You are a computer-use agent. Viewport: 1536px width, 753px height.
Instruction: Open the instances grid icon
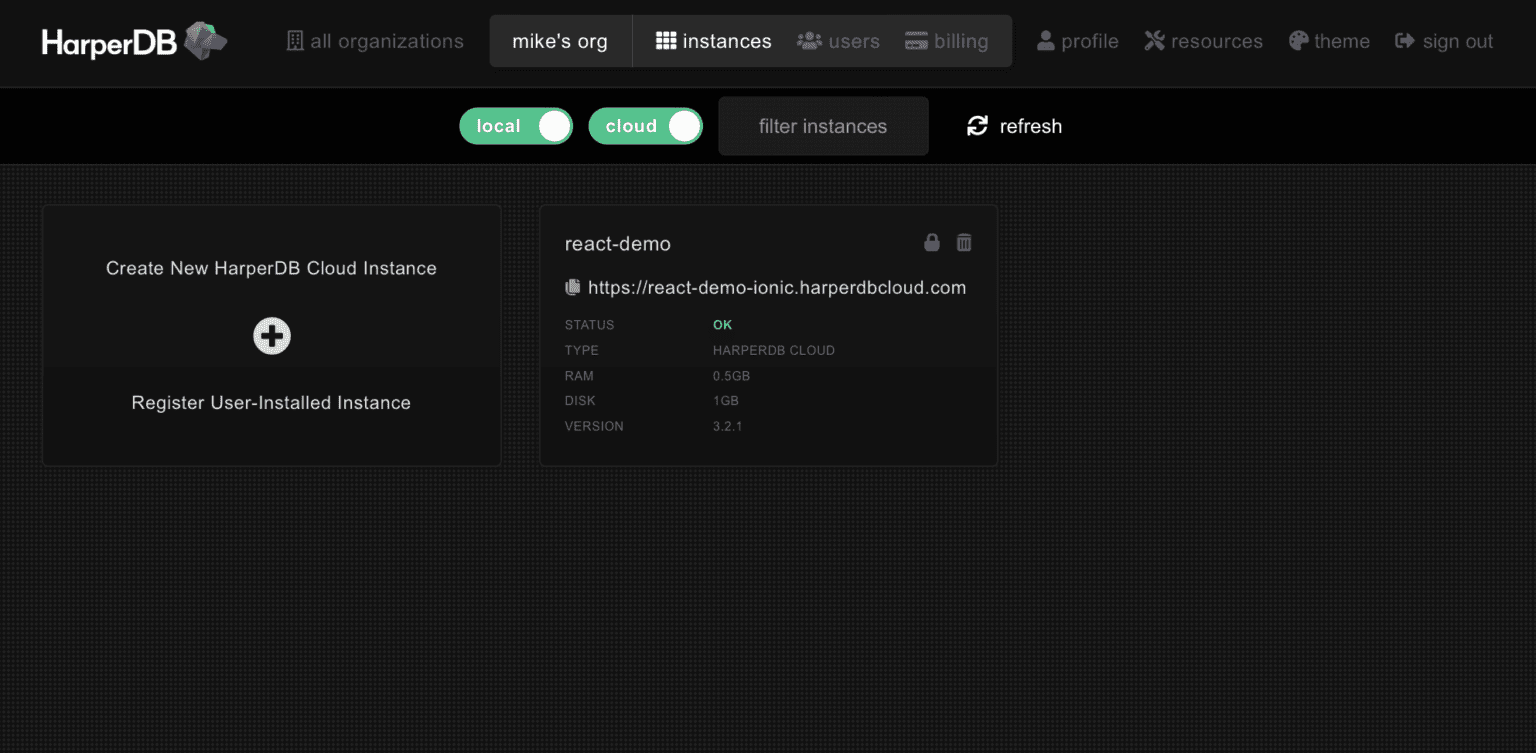tap(666, 40)
